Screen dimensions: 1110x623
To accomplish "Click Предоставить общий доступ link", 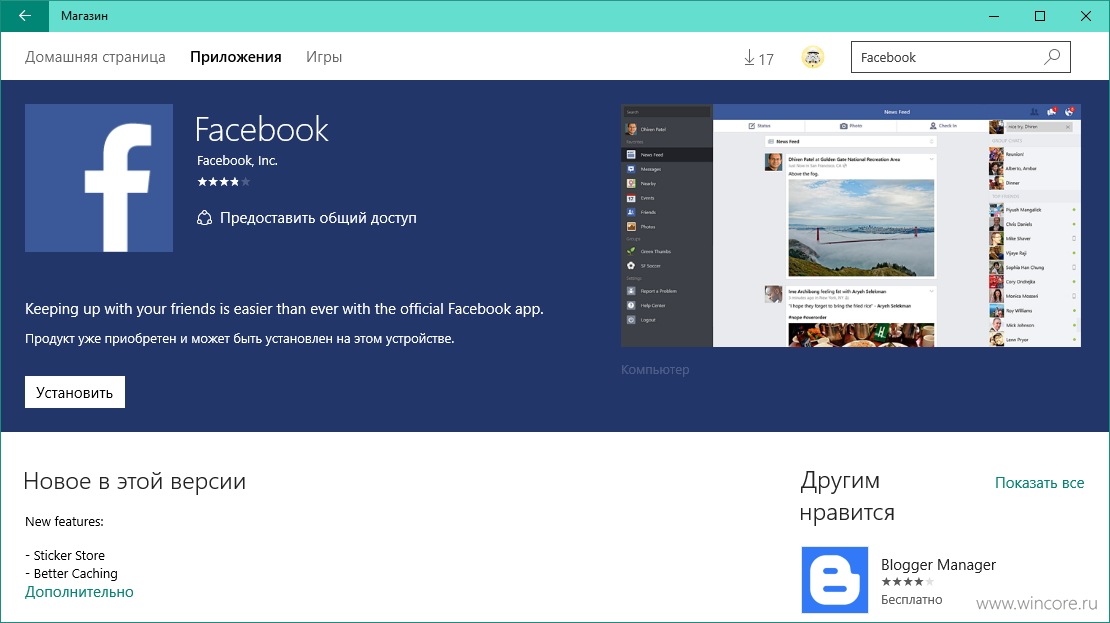I will click(318, 218).
